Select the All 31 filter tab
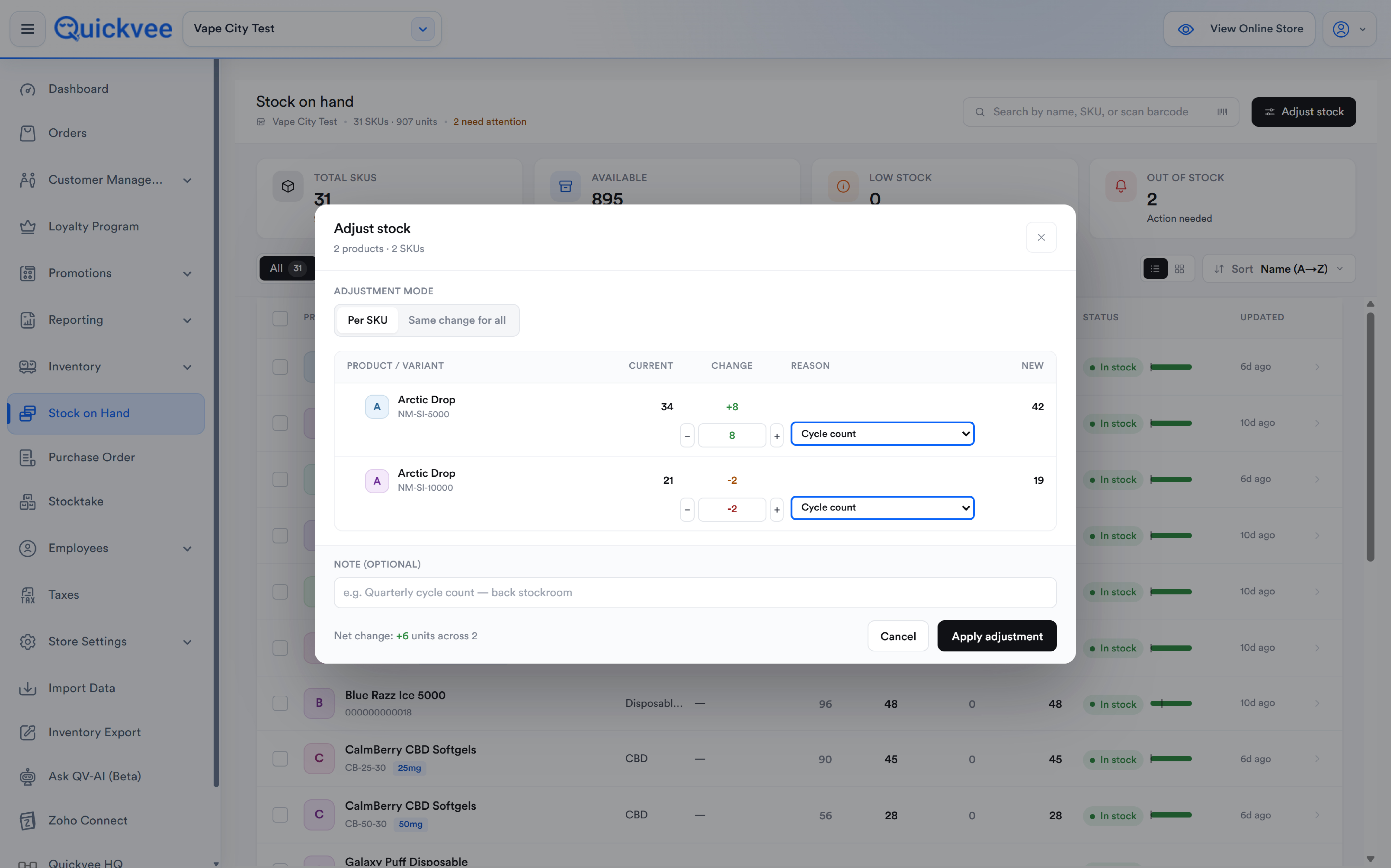 (287, 268)
